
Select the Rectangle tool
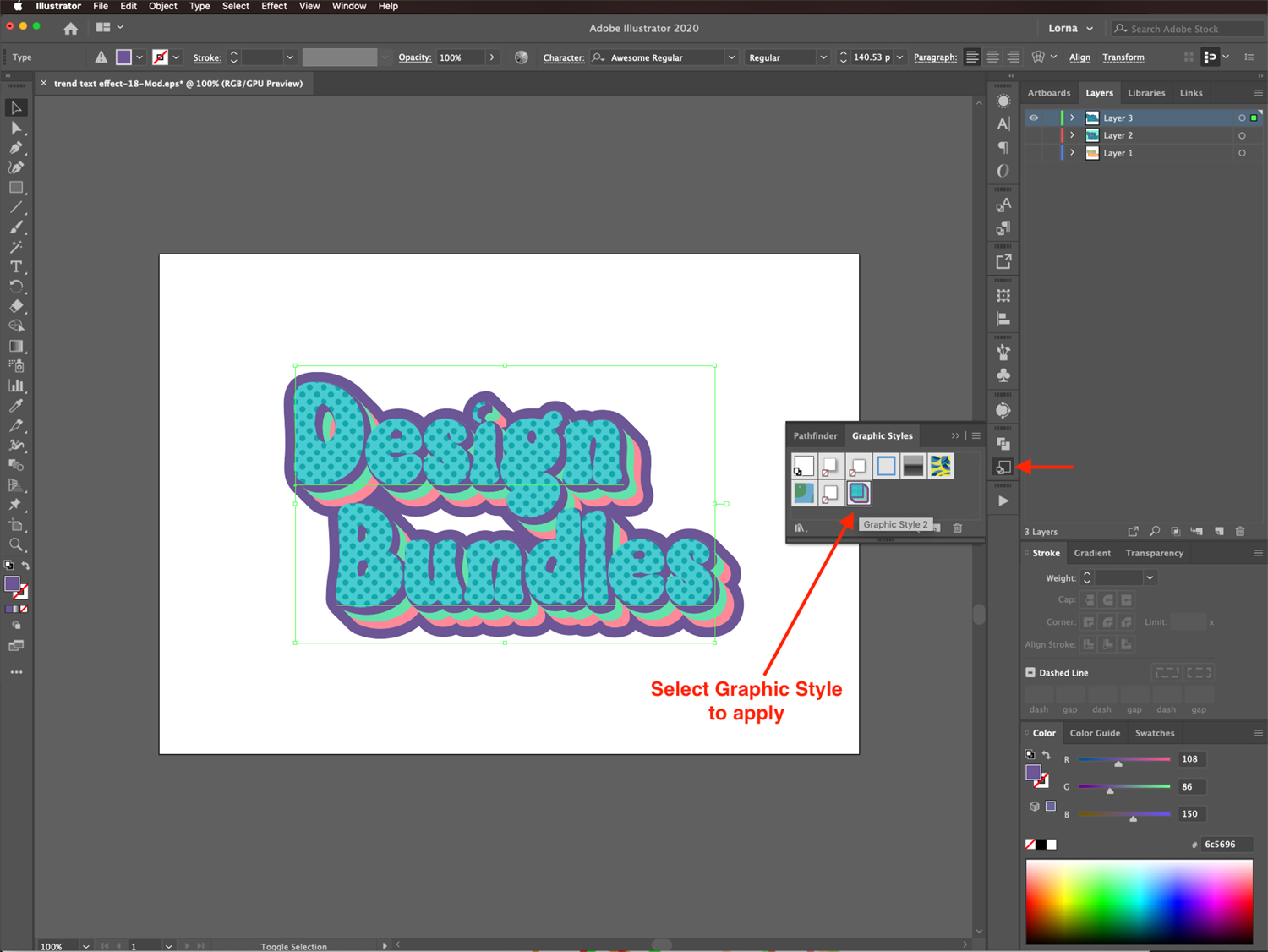(x=16, y=188)
